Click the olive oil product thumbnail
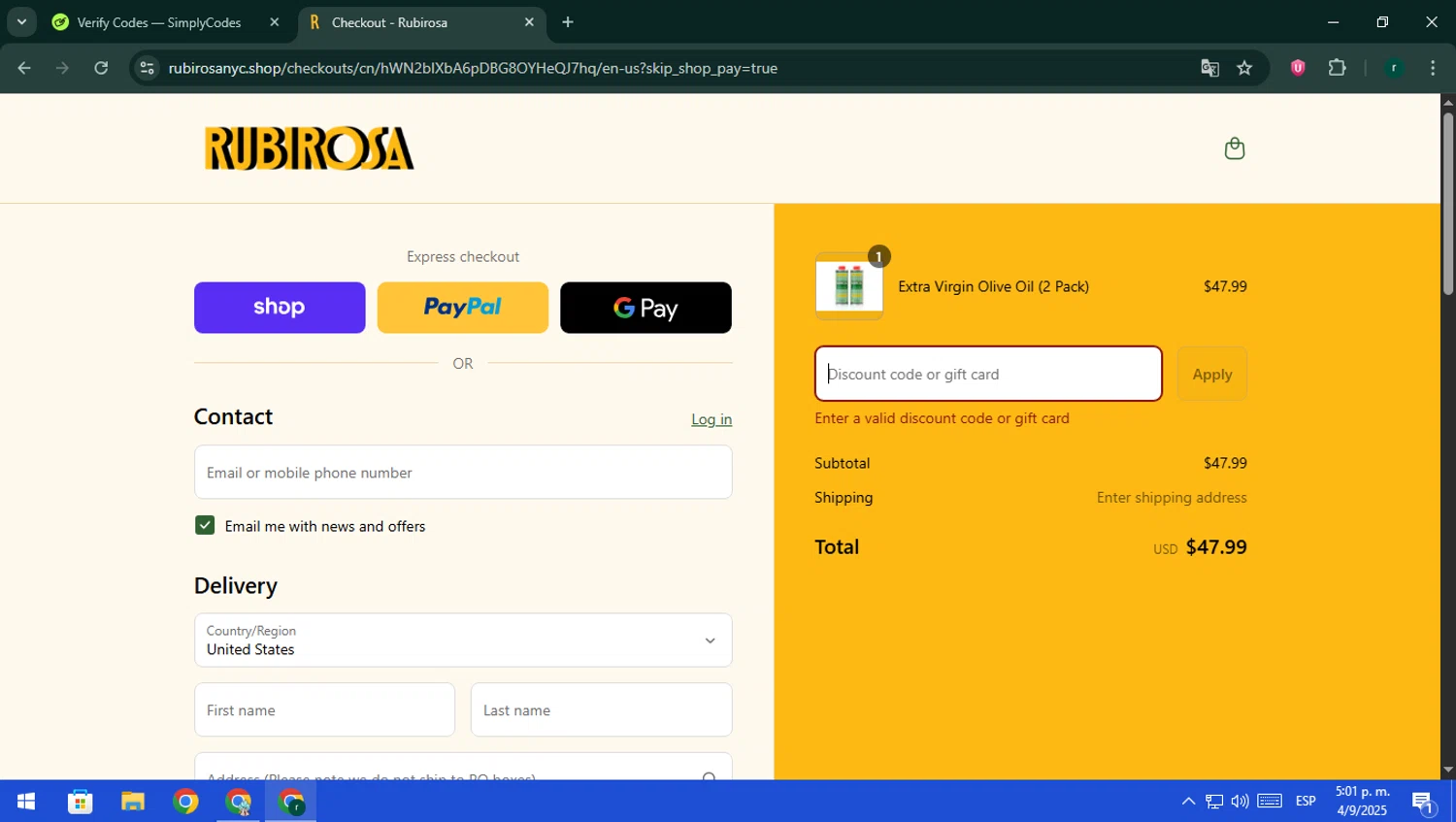The width and height of the screenshot is (1456, 822). (849, 286)
